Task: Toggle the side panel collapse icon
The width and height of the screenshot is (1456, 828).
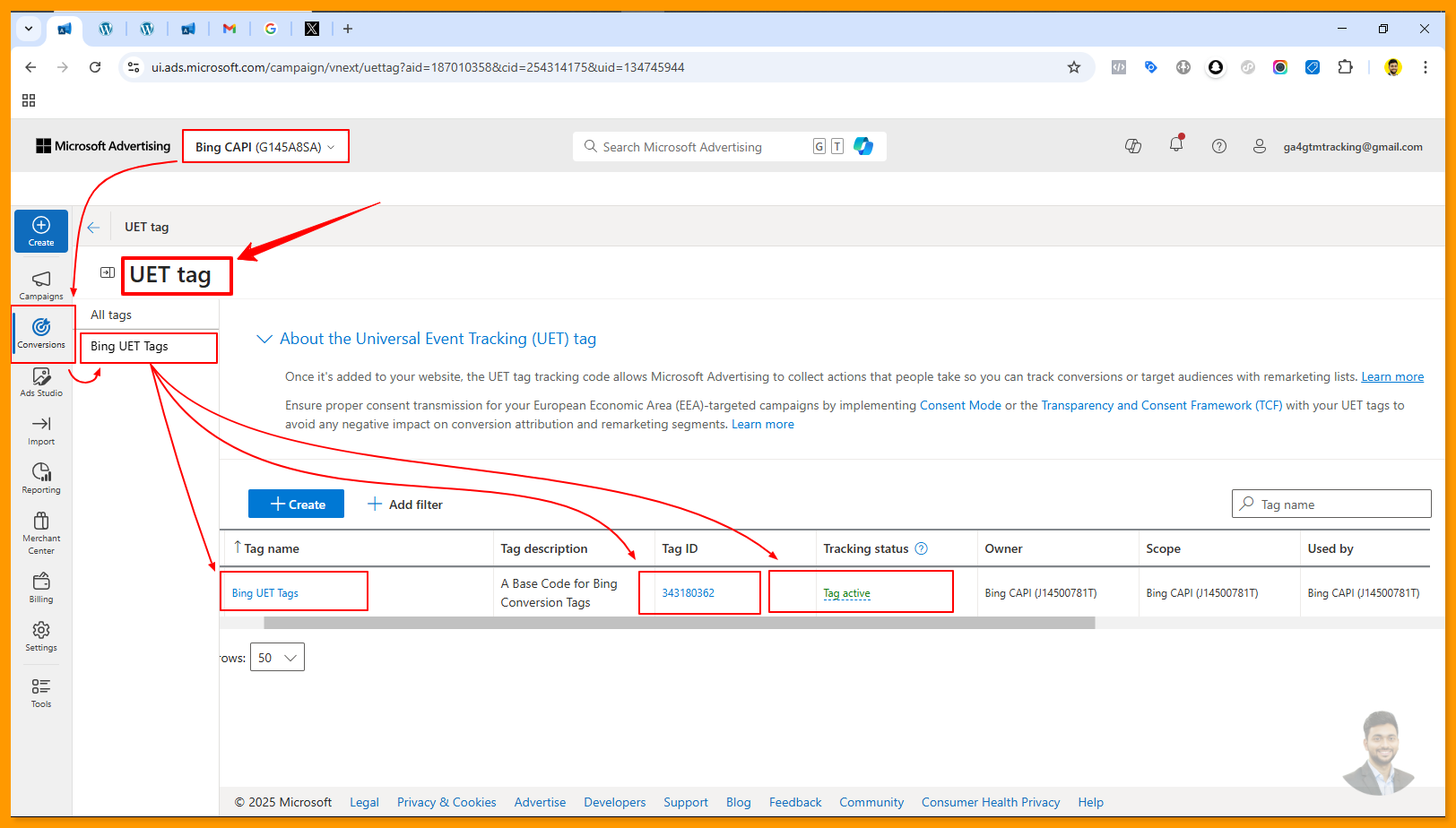Action: [108, 272]
